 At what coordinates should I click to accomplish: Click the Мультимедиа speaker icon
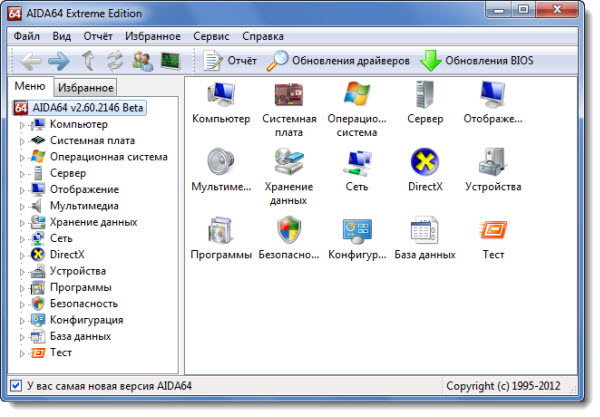click(x=220, y=163)
